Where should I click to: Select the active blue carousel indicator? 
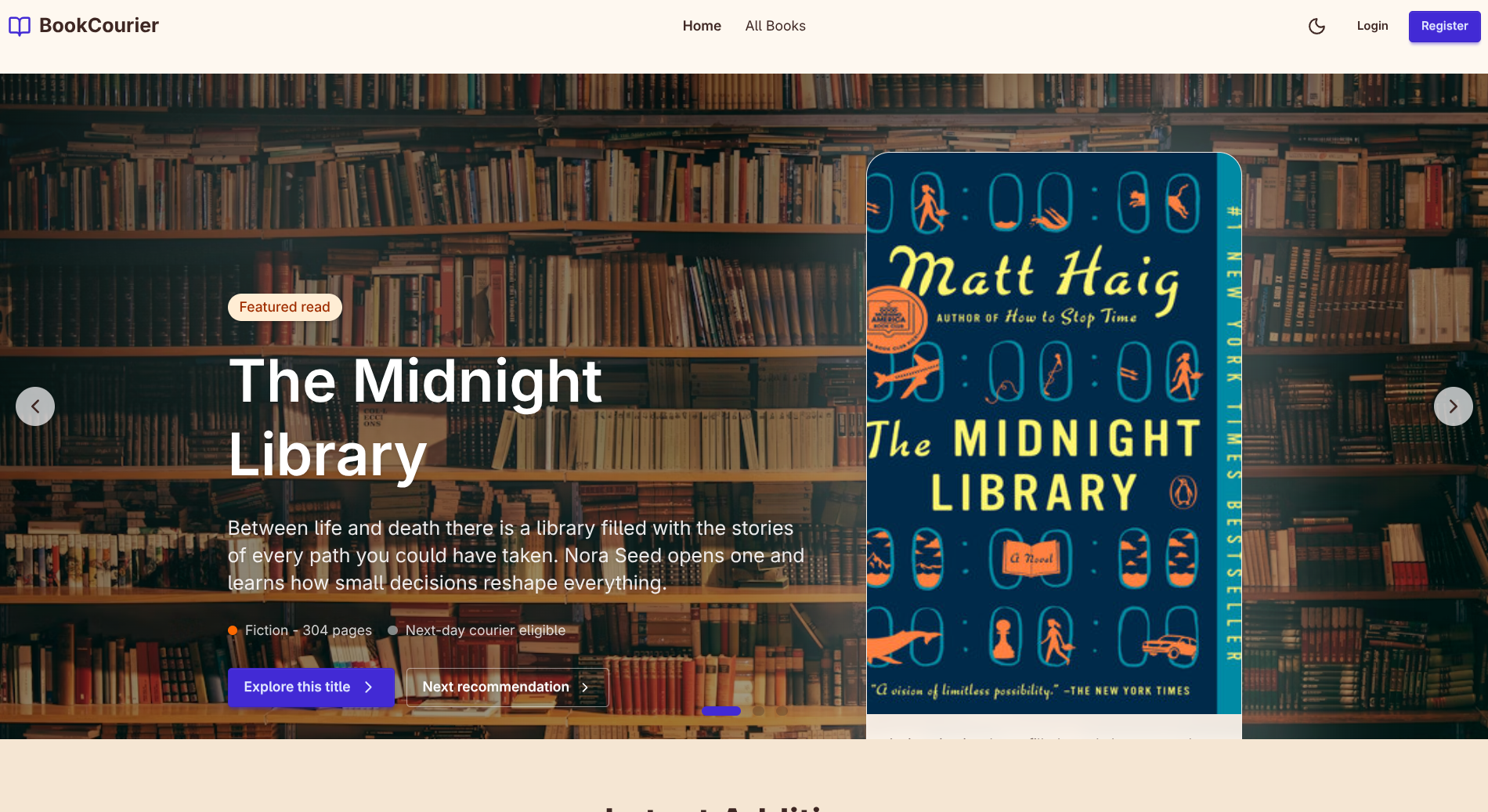tap(721, 711)
